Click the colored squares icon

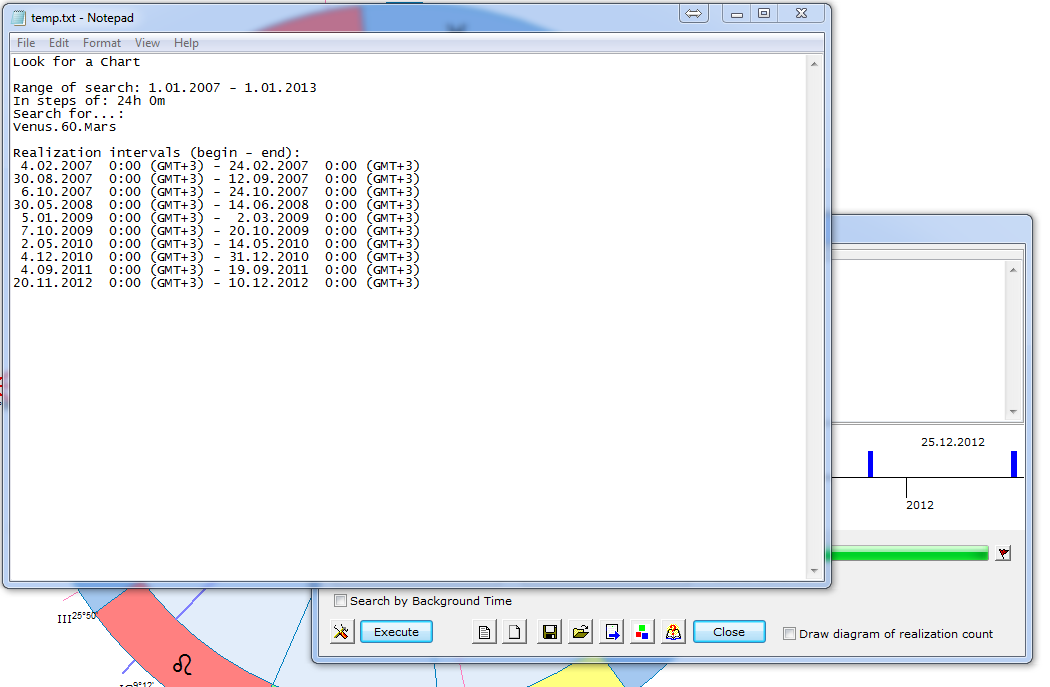(x=642, y=632)
